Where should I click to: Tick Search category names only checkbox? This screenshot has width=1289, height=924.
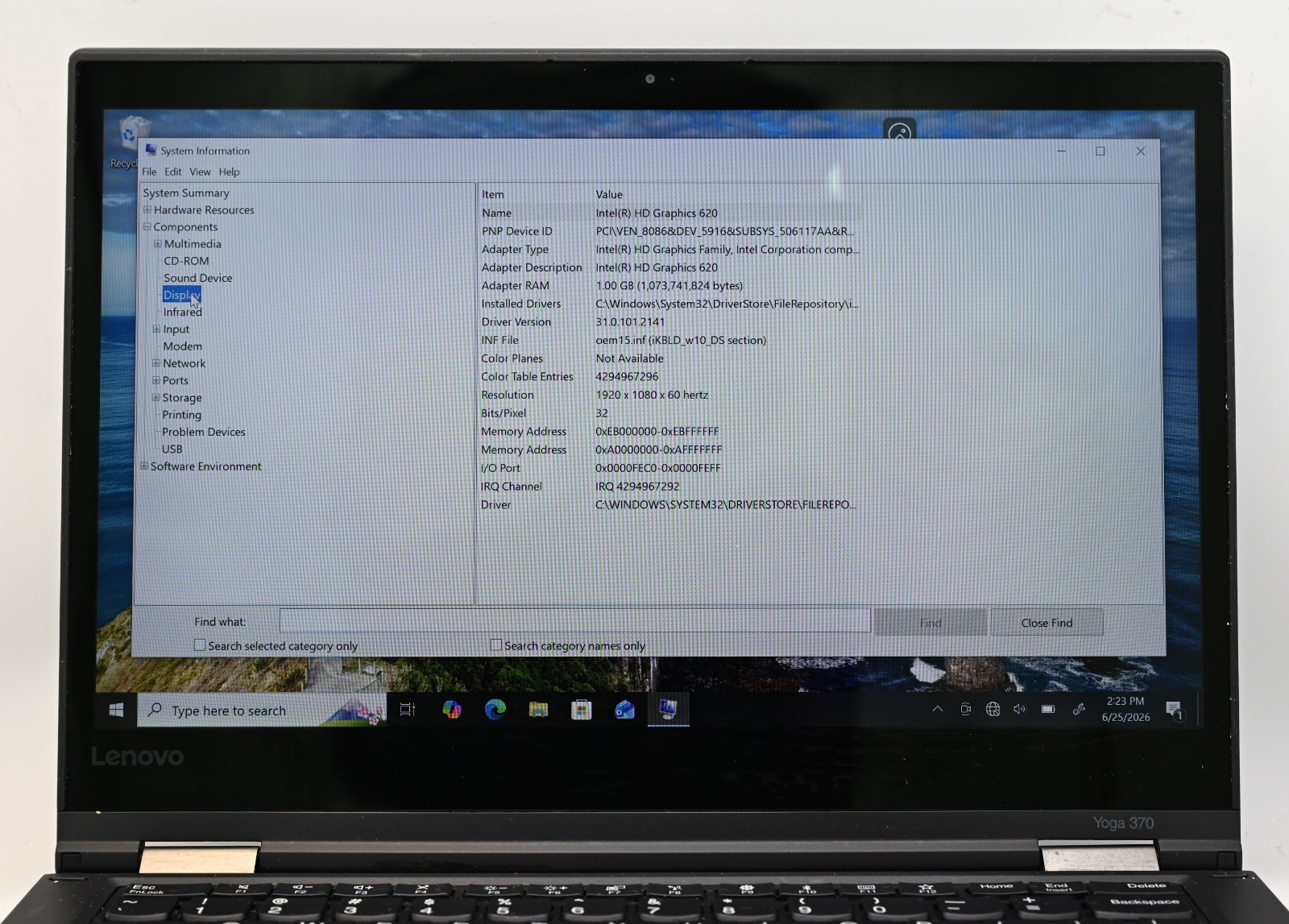coord(496,644)
